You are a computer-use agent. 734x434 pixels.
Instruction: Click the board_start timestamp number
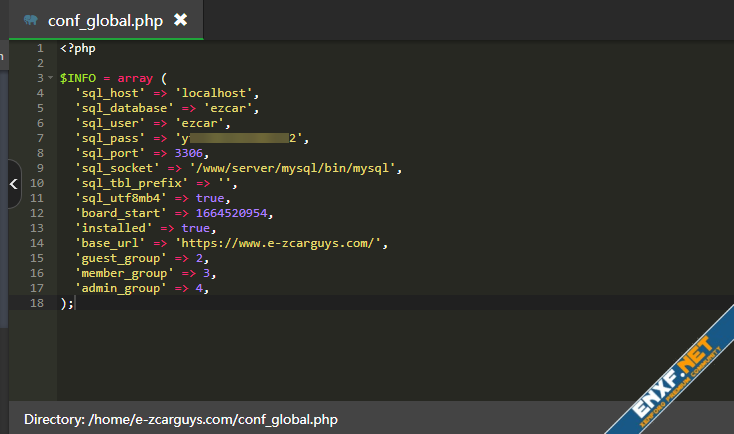pyautogui.click(x=231, y=213)
